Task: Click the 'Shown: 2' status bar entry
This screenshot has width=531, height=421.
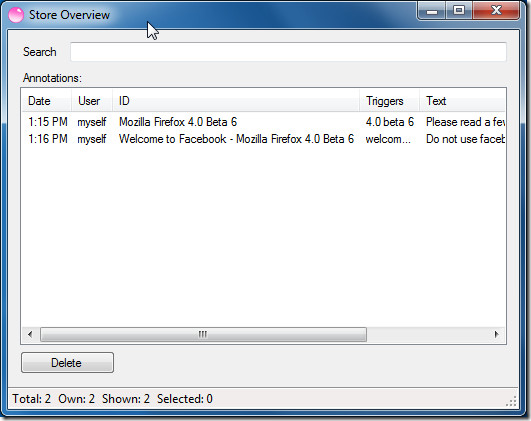Action: pos(126,399)
